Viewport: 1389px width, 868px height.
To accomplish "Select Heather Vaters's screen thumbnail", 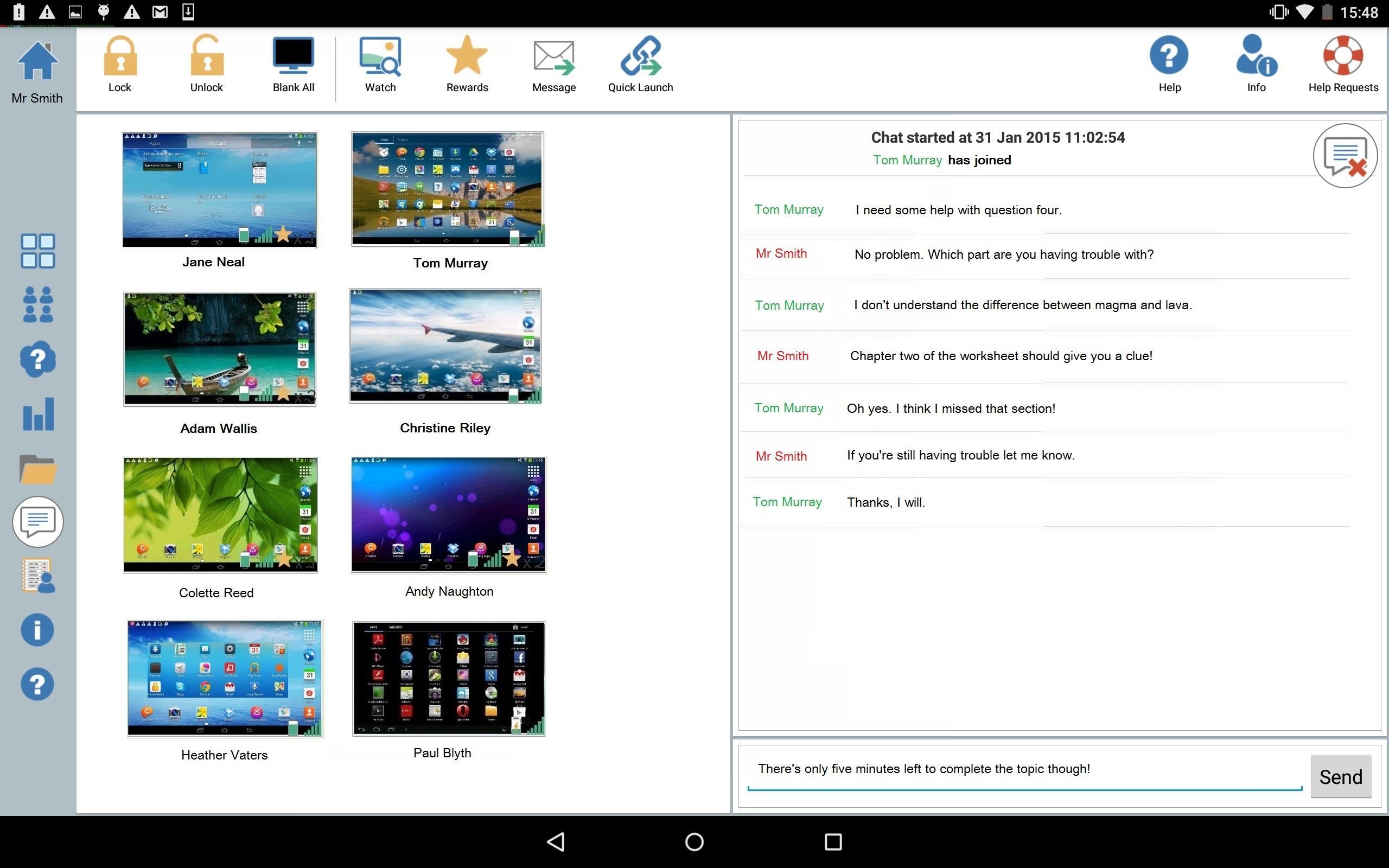I will pyautogui.click(x=225, y=678).
